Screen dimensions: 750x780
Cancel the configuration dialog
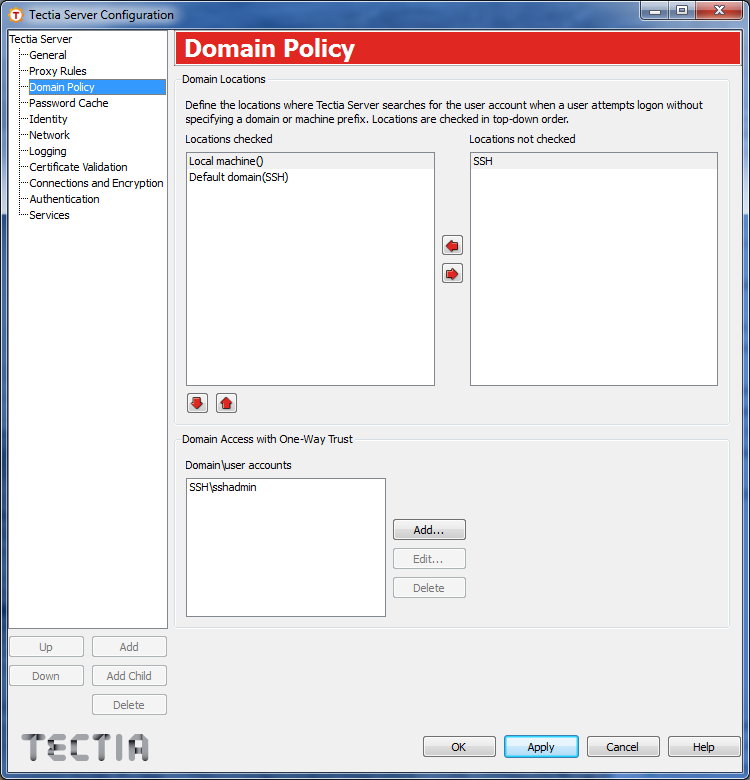[x=623, y=747]
